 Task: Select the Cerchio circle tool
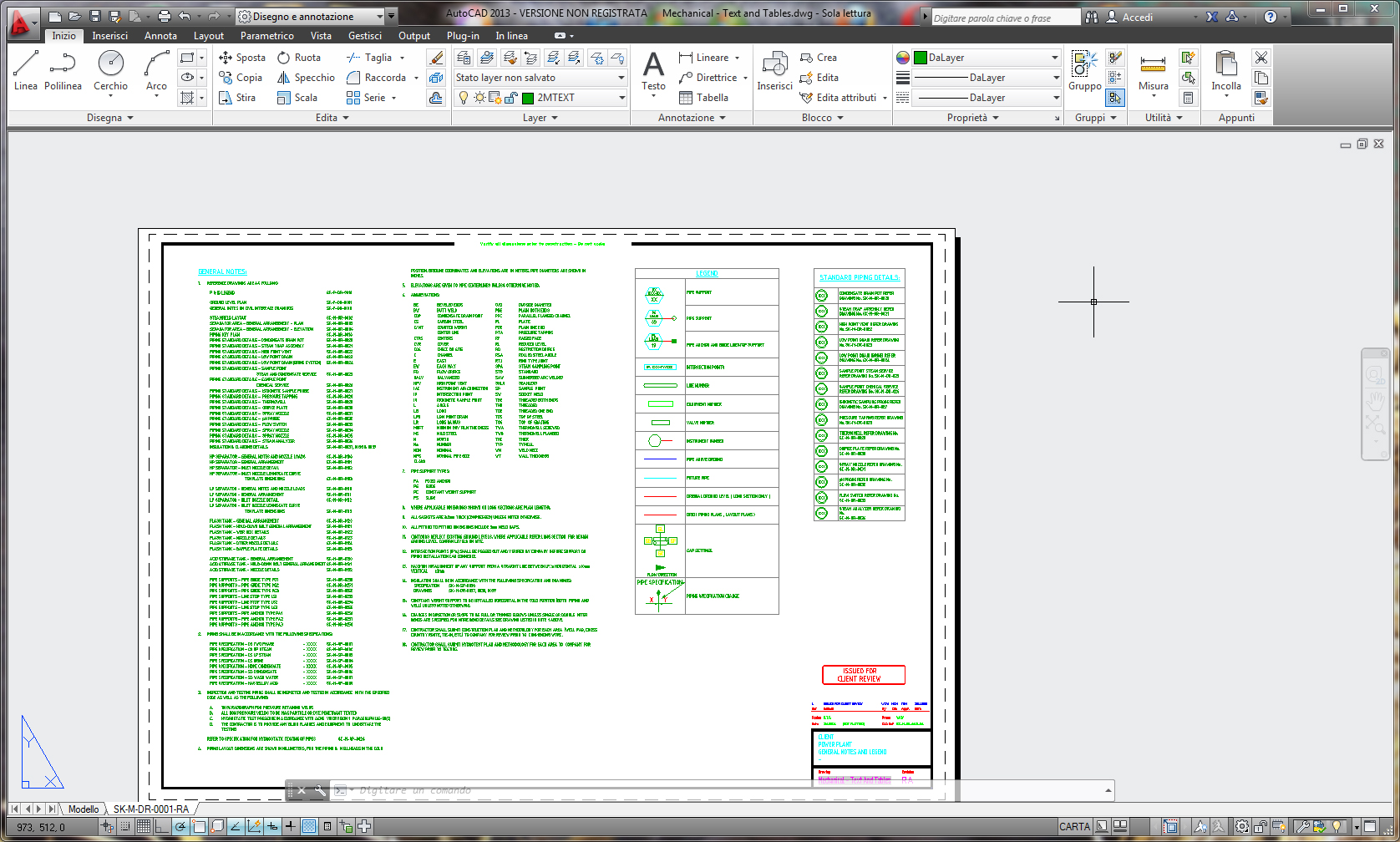pos(110,70)
